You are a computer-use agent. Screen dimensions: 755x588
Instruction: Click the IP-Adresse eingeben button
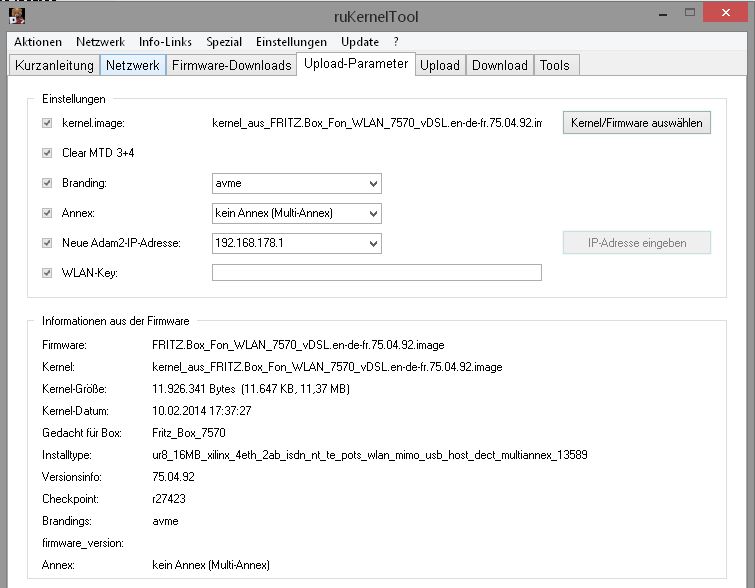click(637, 243)
